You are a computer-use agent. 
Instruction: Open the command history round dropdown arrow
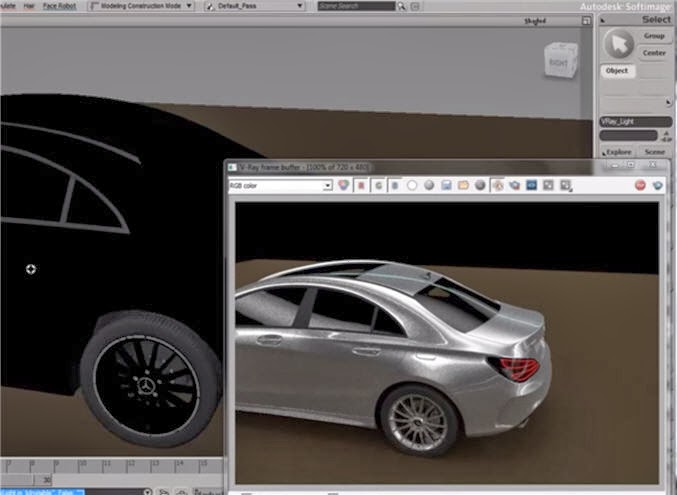[x=147, y=492]
